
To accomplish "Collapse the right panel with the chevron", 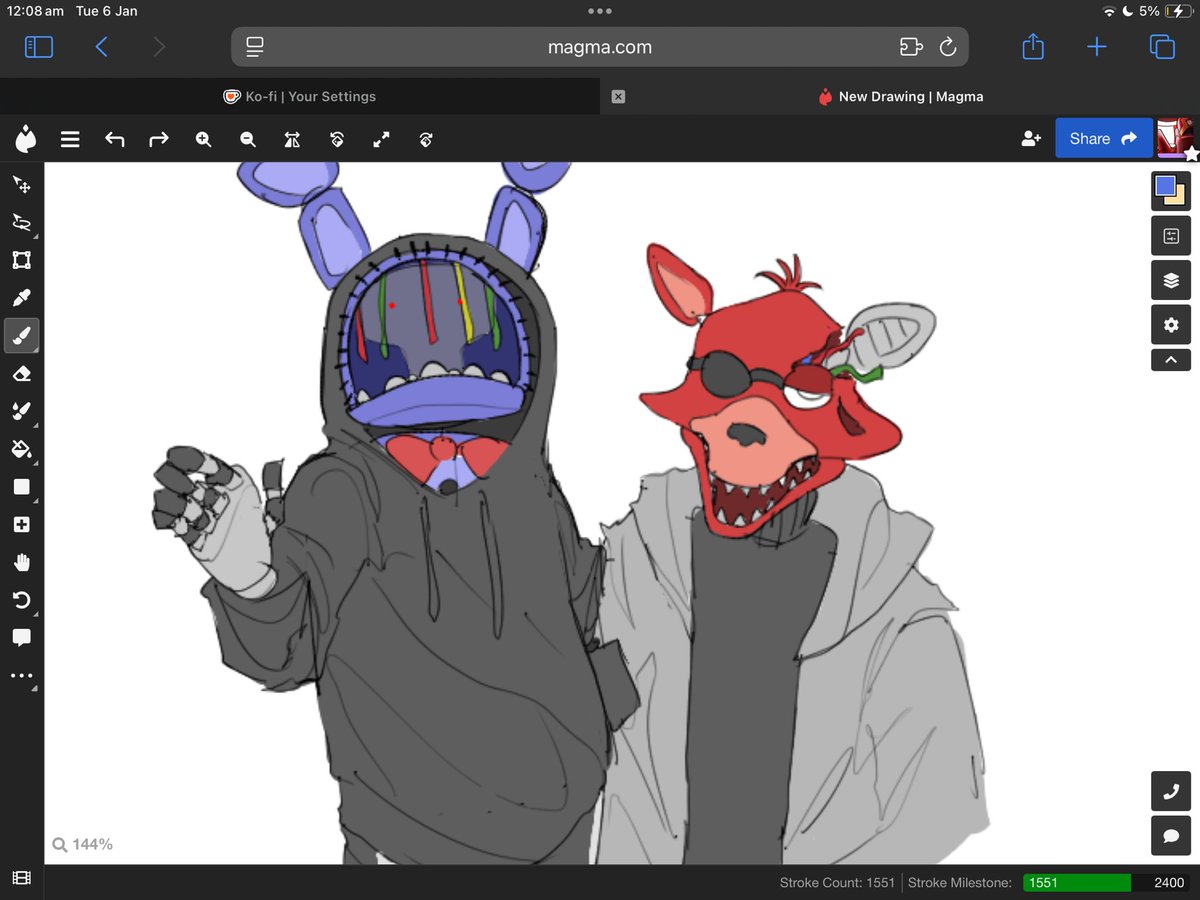I will (1171, 360).
